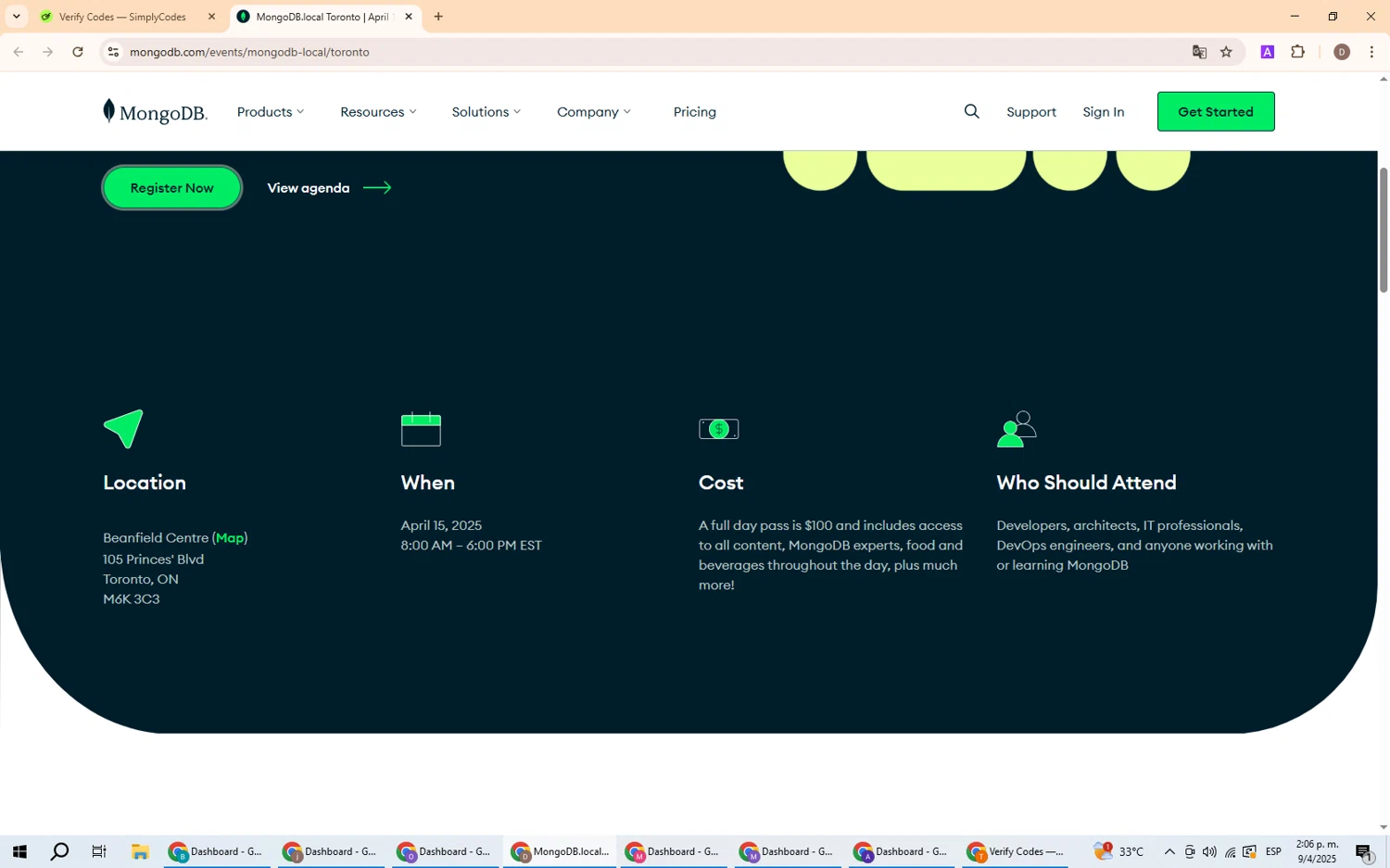Viewport: 1390px width, 868px height.
Task: Open Verify Codes window in taskbar
Action: coord(1016,851)
